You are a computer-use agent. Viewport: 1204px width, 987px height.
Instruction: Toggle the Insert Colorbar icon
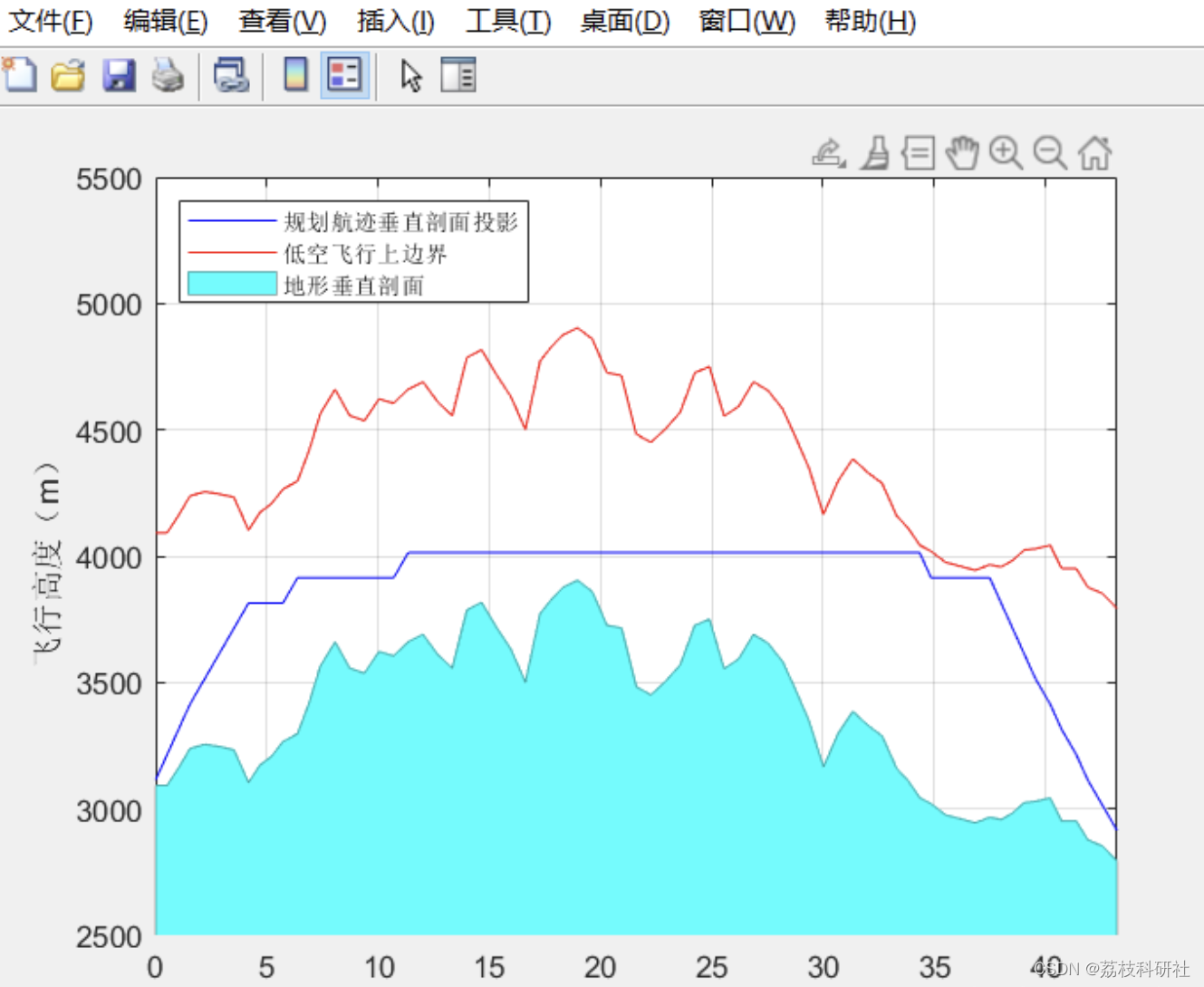(296, 75)
